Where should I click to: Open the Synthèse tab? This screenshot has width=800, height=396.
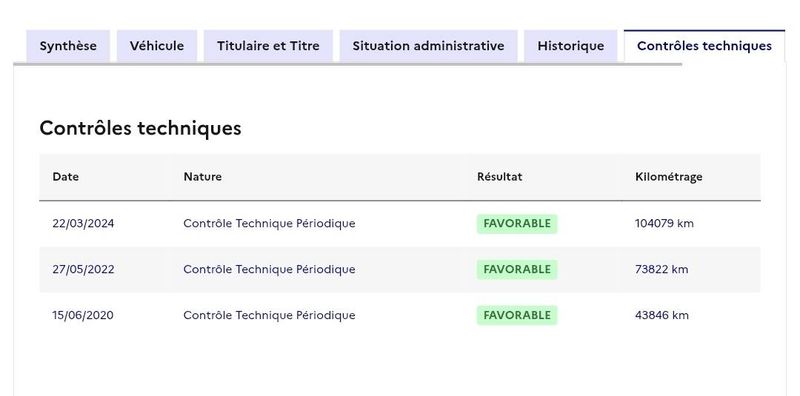pos(68,46)
